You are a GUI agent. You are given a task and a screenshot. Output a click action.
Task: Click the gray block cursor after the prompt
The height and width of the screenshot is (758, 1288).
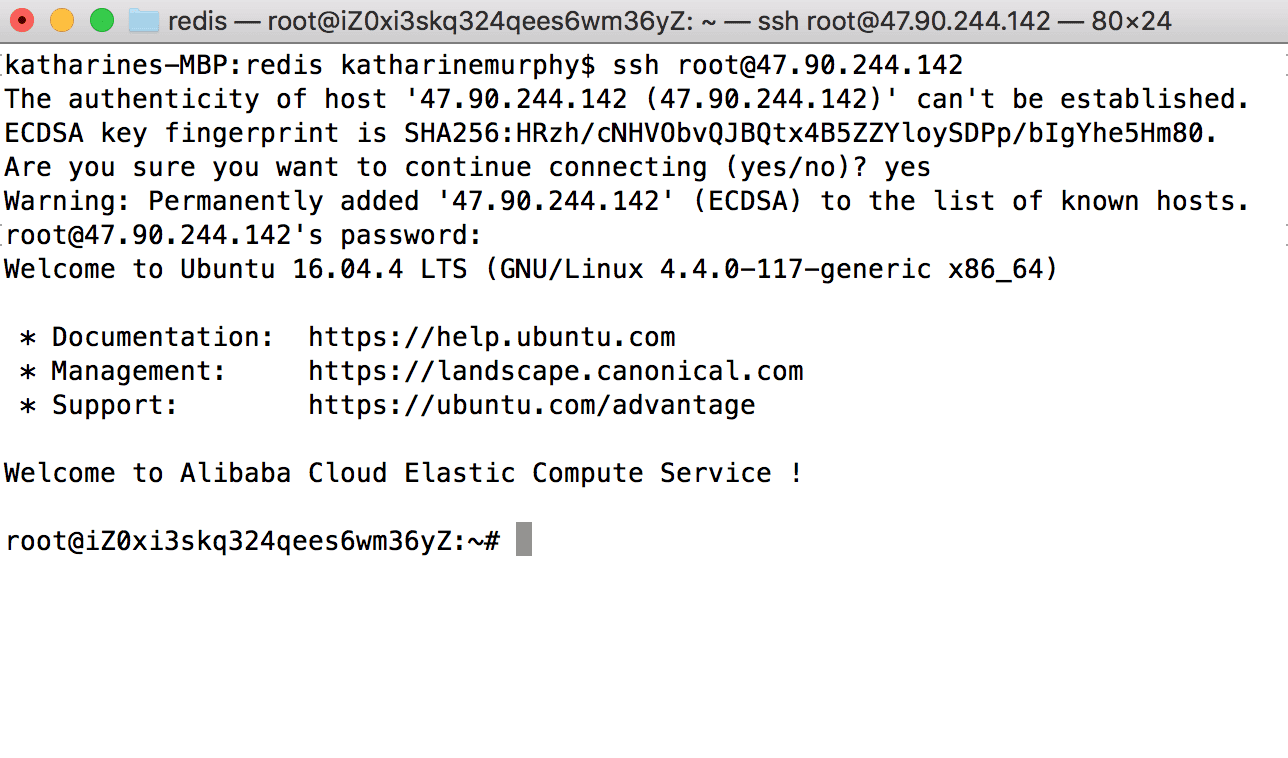tap(524, 540)
